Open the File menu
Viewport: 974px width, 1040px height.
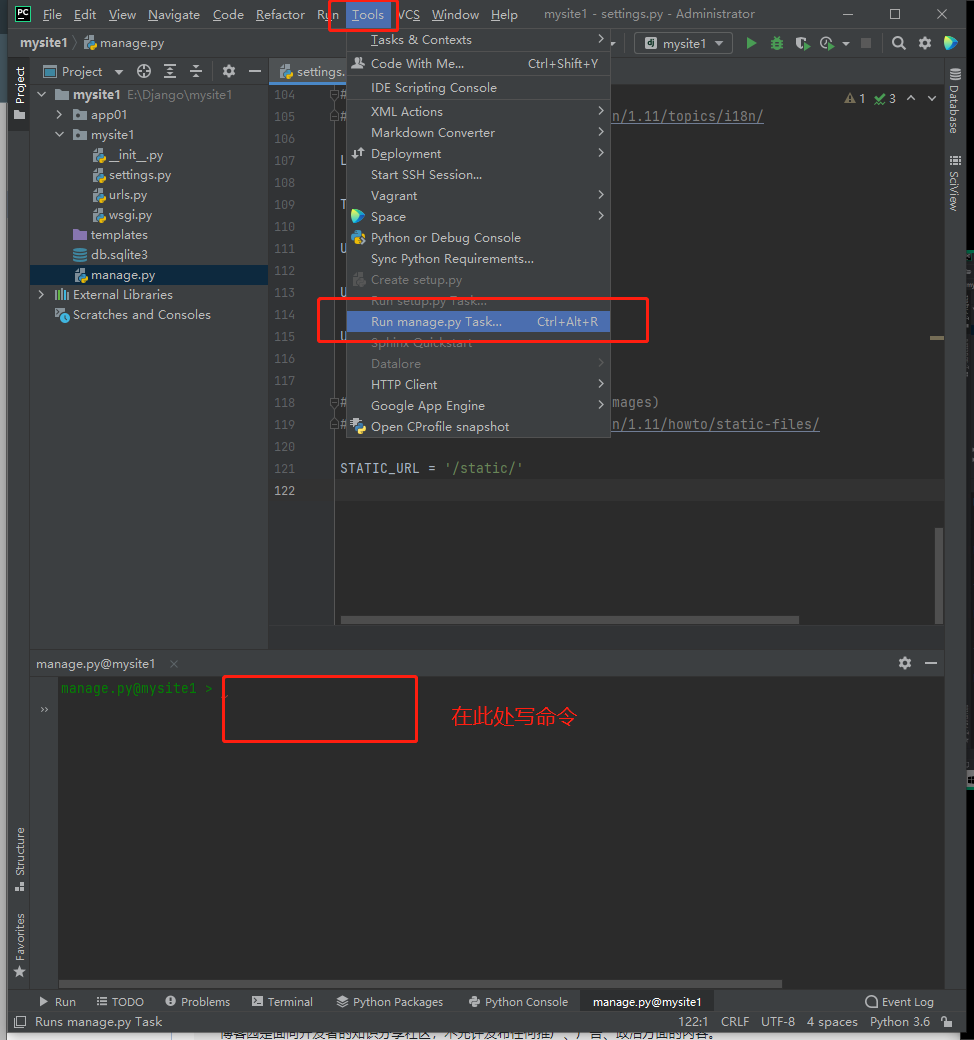point(52,15)
